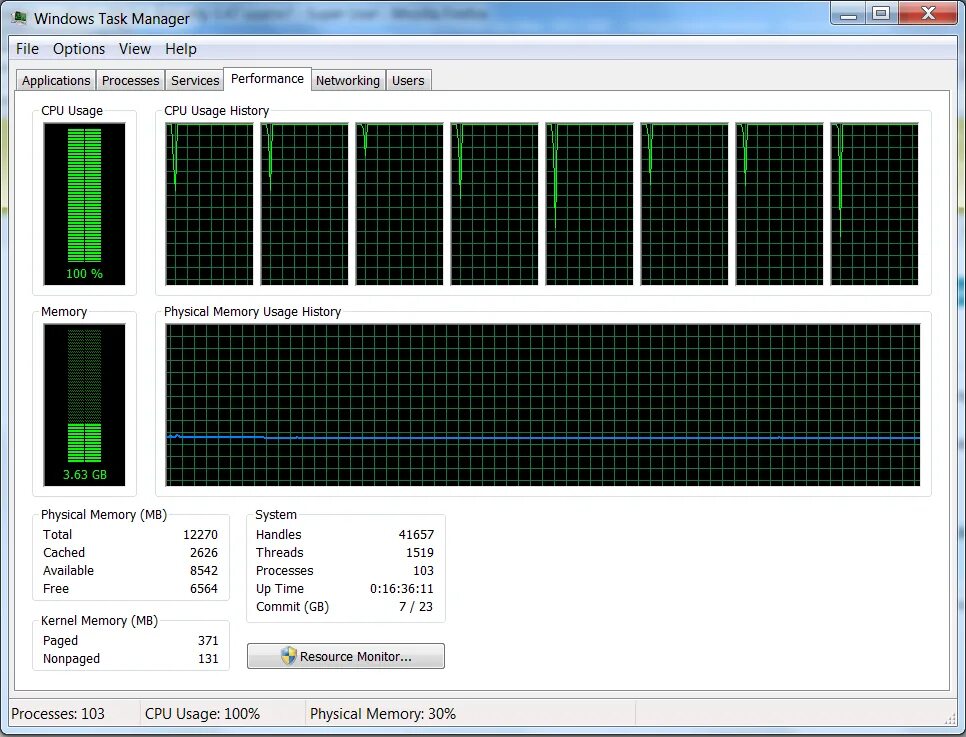Switch to the Services tab

point(195,80)
